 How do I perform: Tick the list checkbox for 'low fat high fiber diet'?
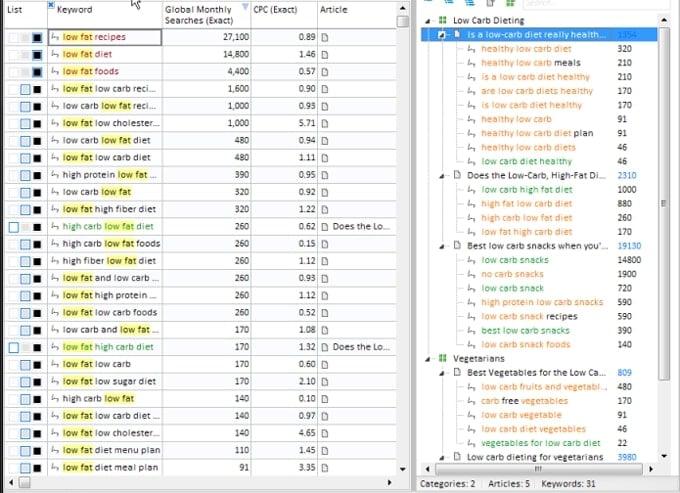pos(25,210)
